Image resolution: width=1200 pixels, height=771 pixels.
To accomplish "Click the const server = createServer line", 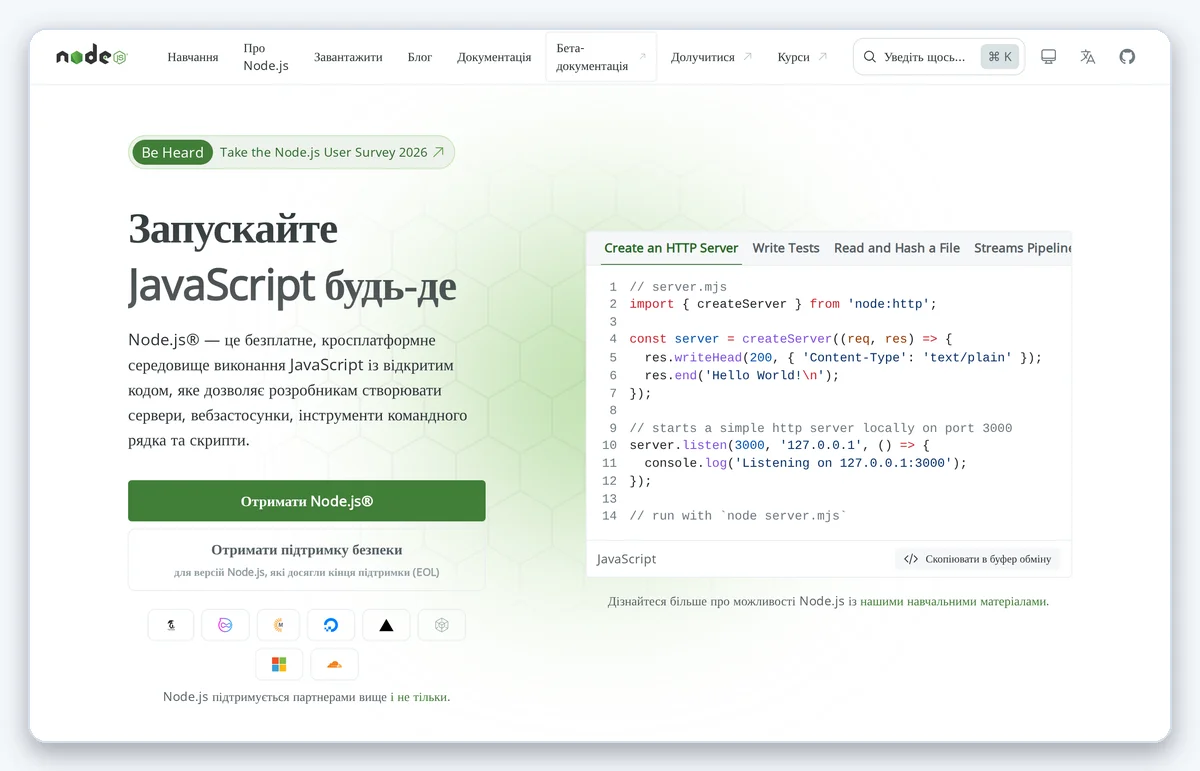I will (791, 339).
